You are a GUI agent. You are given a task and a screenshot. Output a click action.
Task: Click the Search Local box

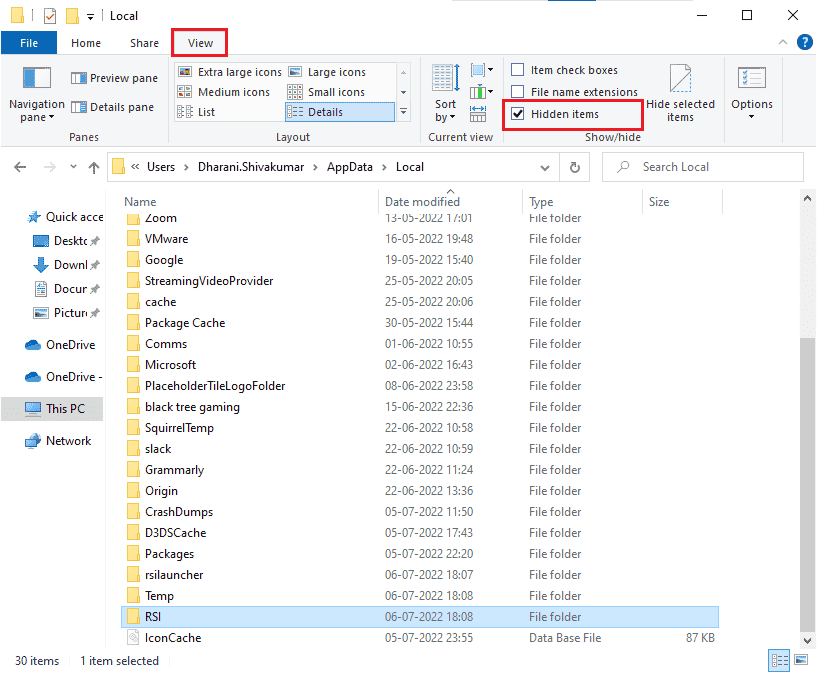click(702, 167)
